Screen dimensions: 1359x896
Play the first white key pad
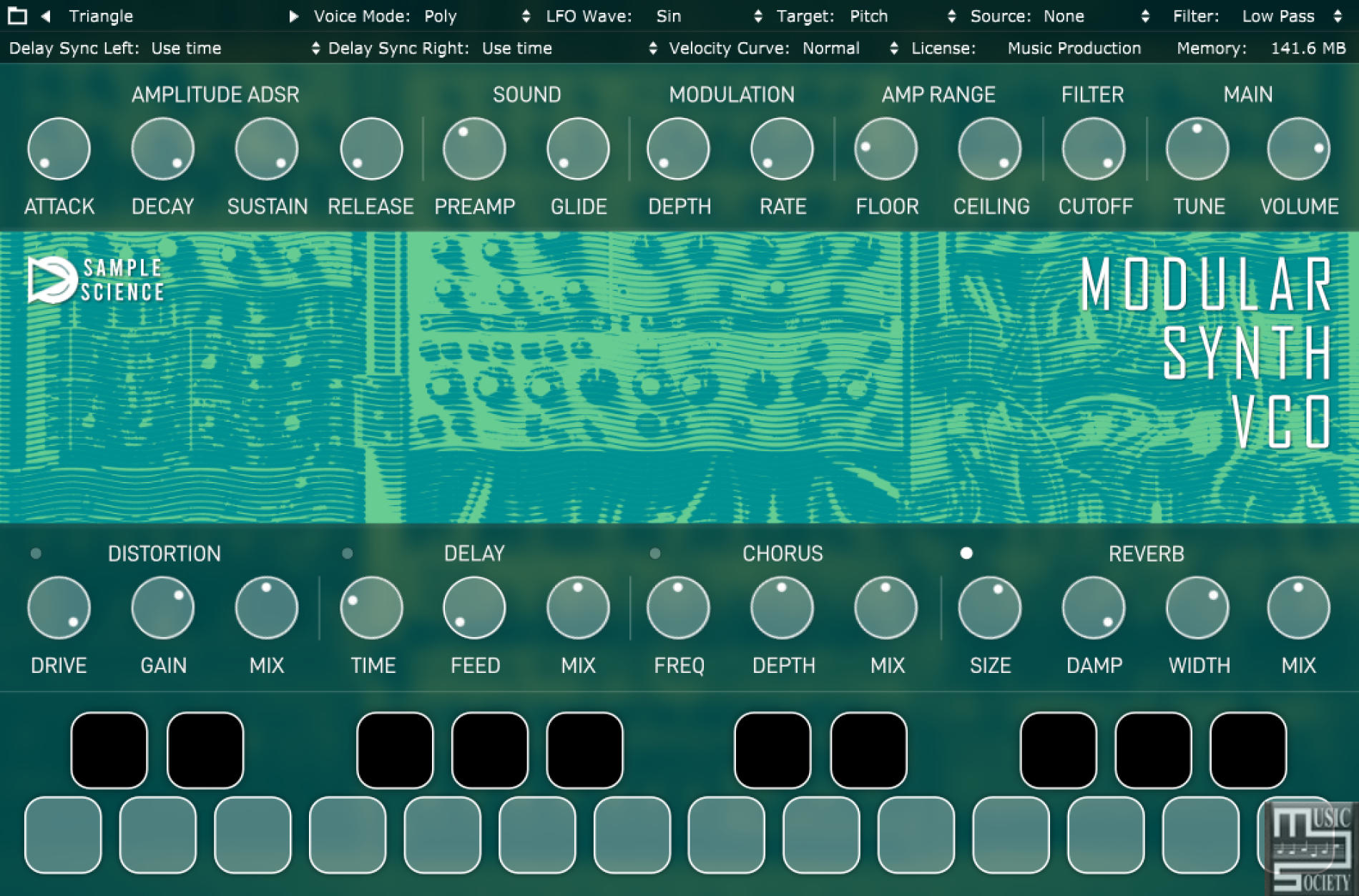tap(63, 835)
